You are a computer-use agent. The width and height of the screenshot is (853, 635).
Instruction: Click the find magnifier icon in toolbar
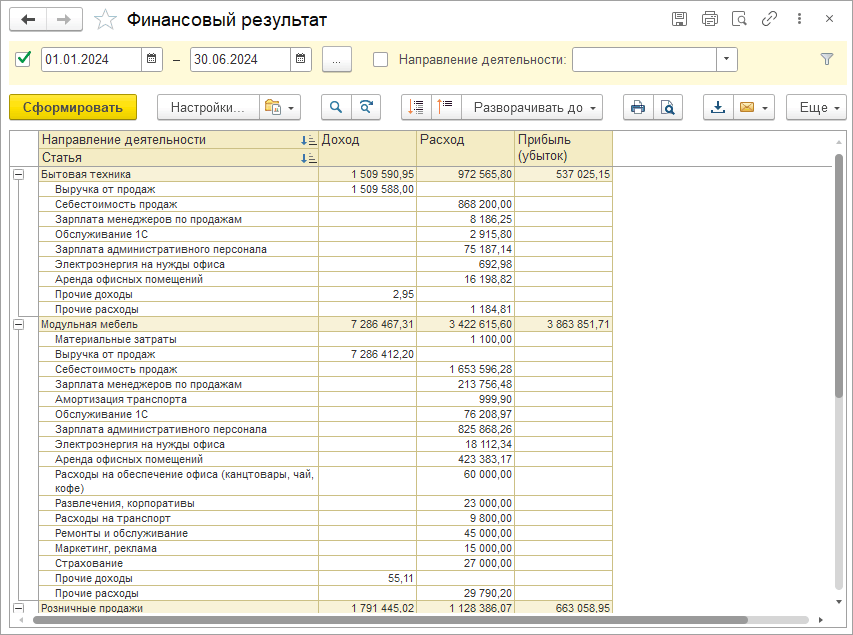(x=336, y=107)
